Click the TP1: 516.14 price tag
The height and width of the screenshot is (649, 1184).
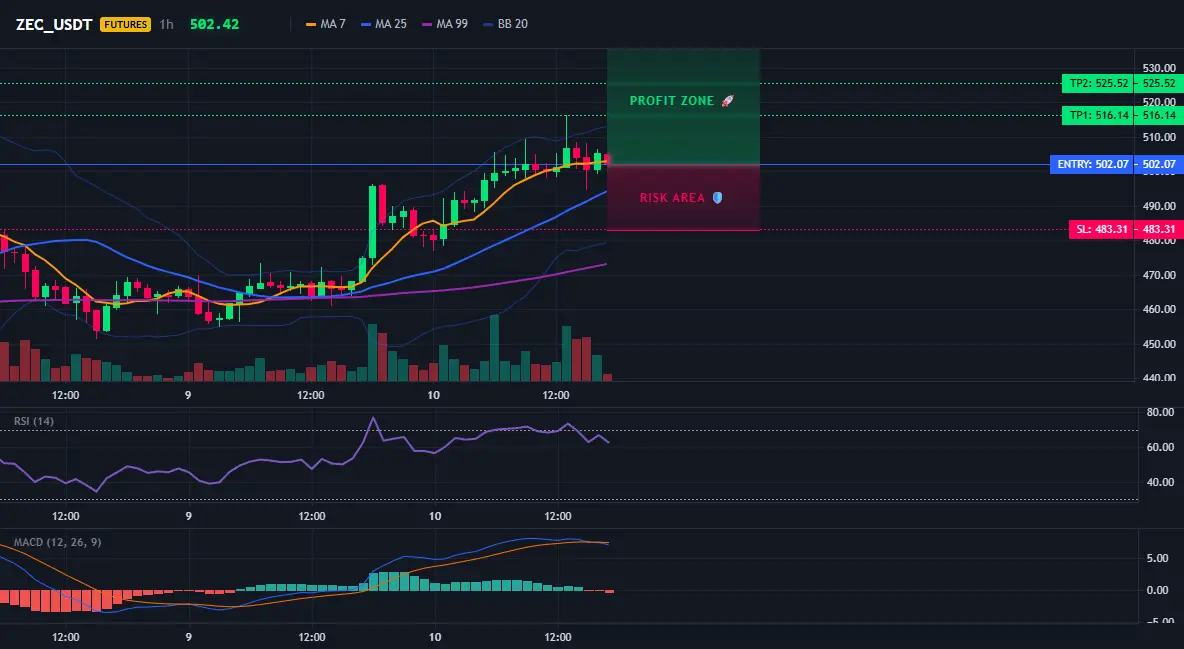tap(1096, 116)
